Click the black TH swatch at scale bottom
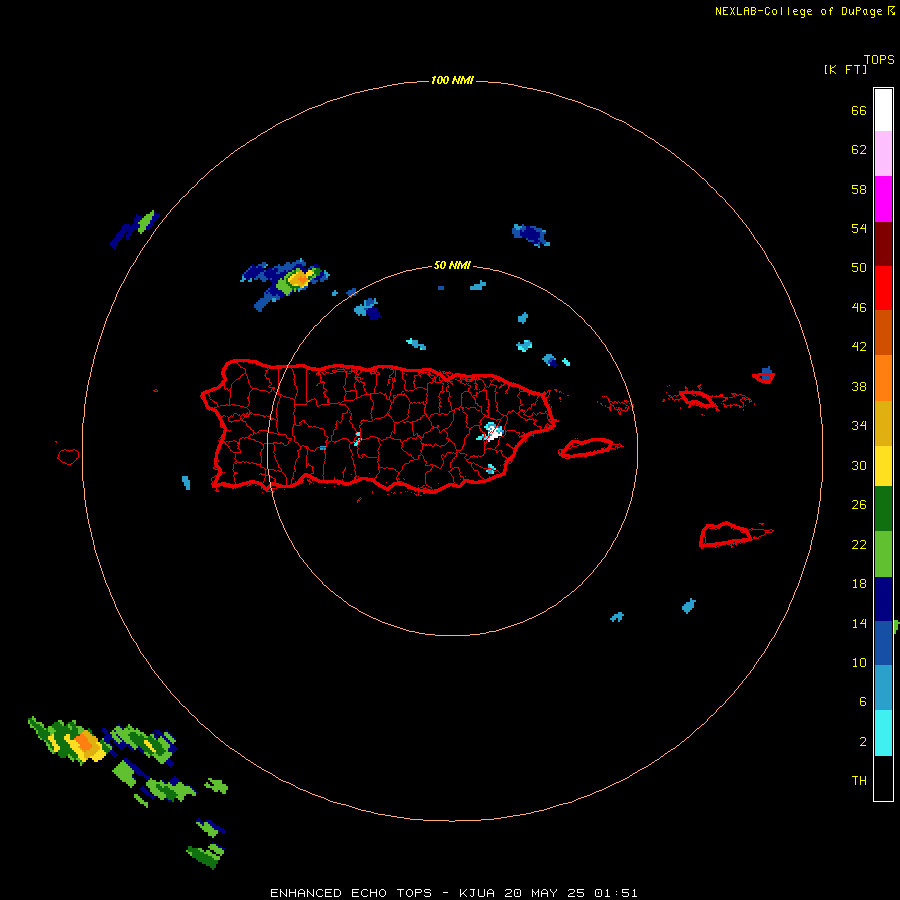Viewport: 900px width, 900px height. point(883,778)
